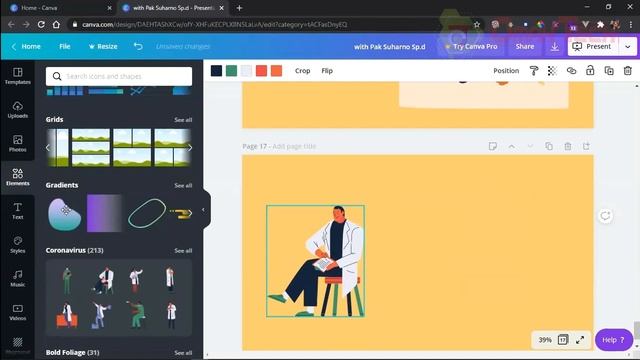Show next Grids with right arrow

coord(190,148)
